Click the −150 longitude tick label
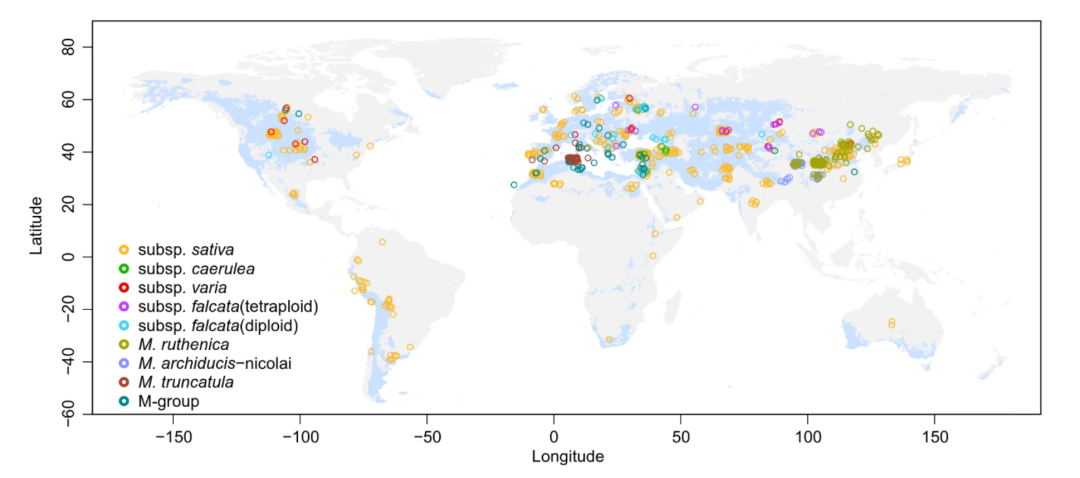Screen dimensions: 1080x478 pyautogui.click(x=172, y=437)
